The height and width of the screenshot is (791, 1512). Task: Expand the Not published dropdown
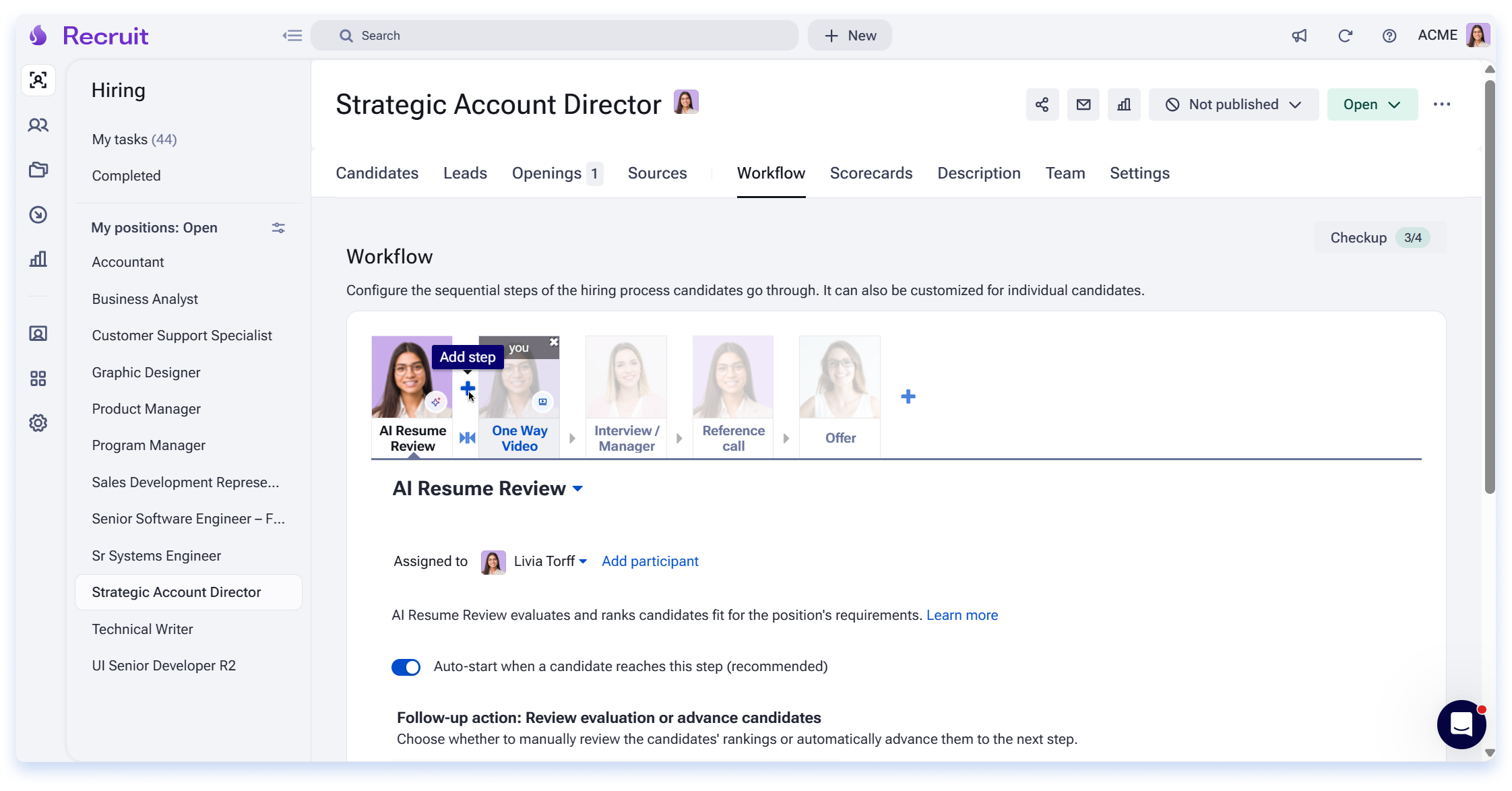[x=1233, y=104]
